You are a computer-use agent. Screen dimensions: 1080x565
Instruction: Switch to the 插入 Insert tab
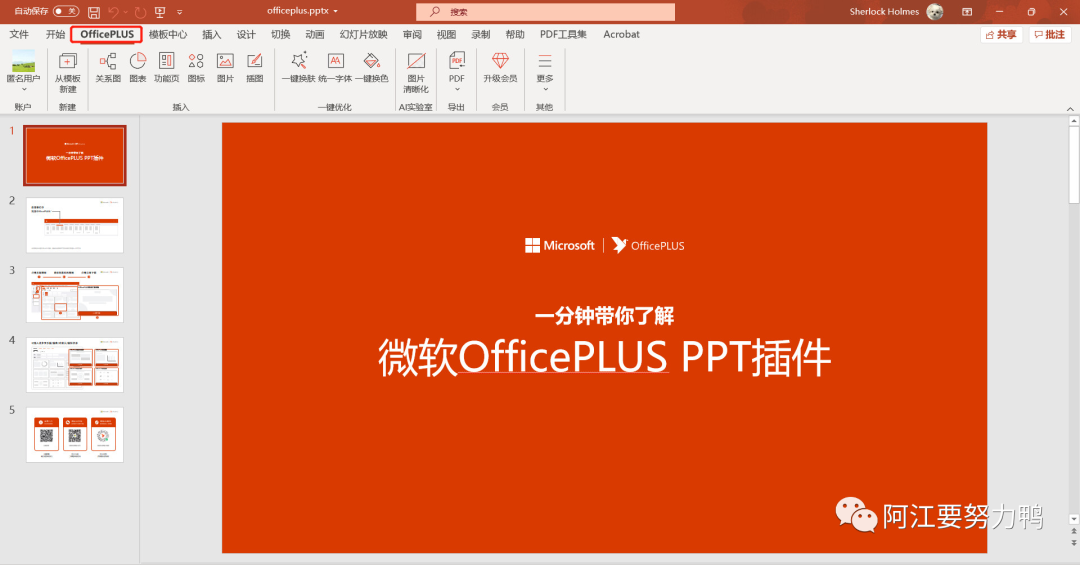[x=211, y=34]
